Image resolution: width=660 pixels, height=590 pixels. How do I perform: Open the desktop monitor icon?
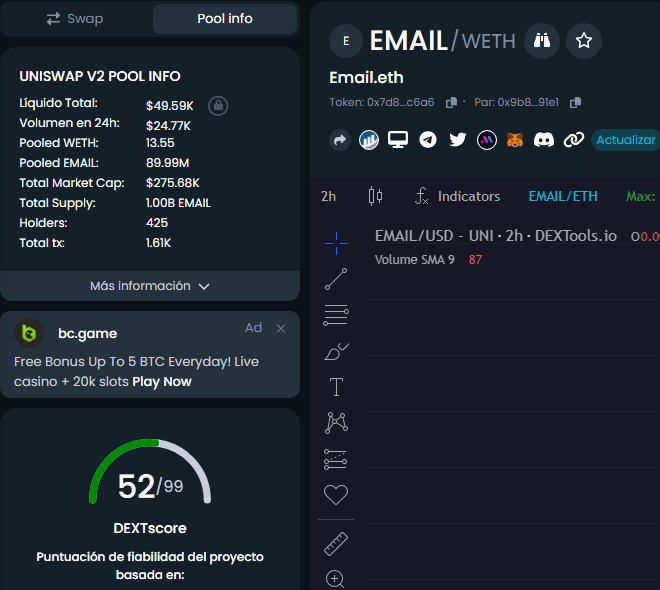[398, 140]
